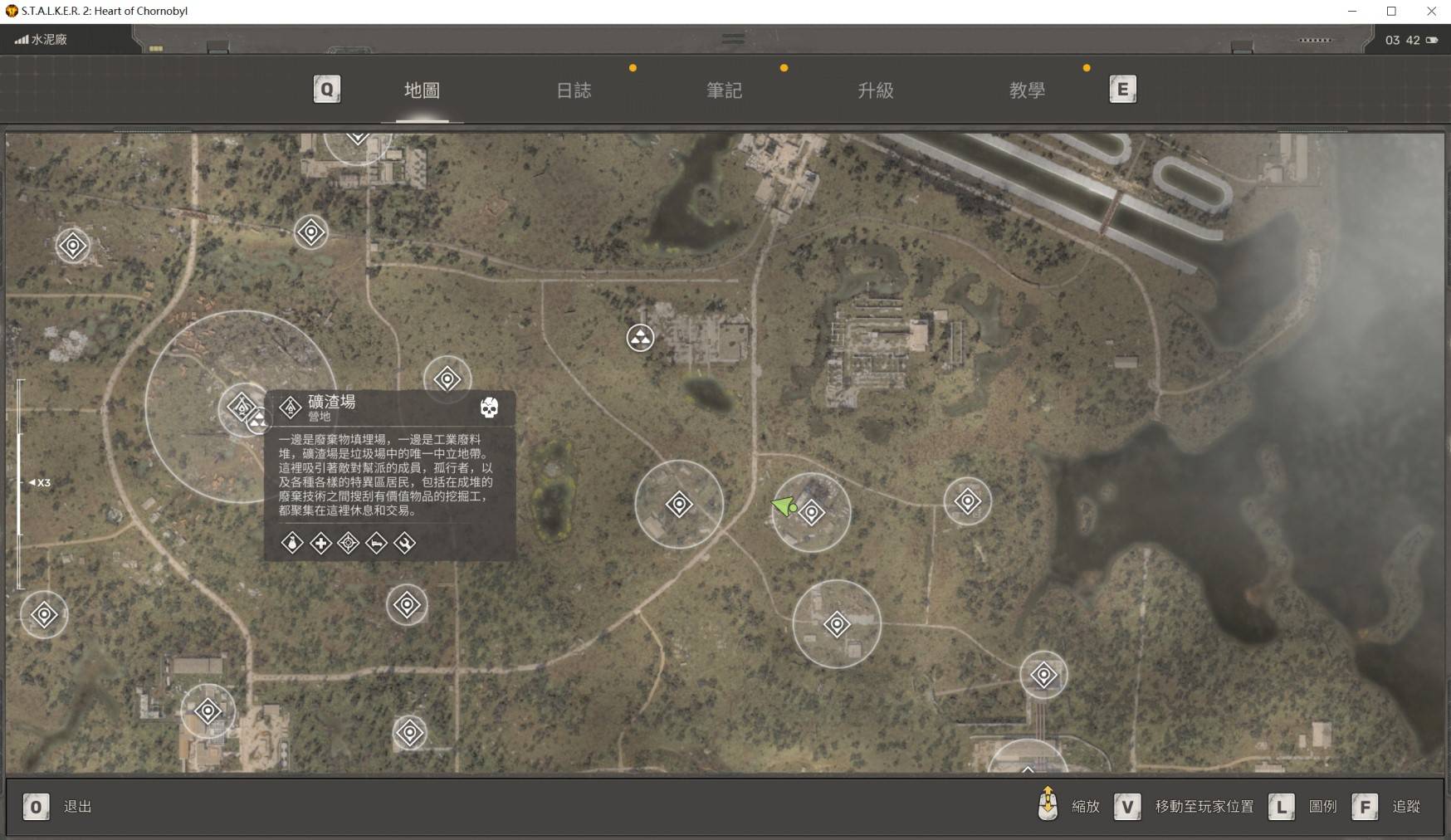1451x840 pixels.
Task: Click the triple-triangle marker near ruined buildings
Action: 640,338
